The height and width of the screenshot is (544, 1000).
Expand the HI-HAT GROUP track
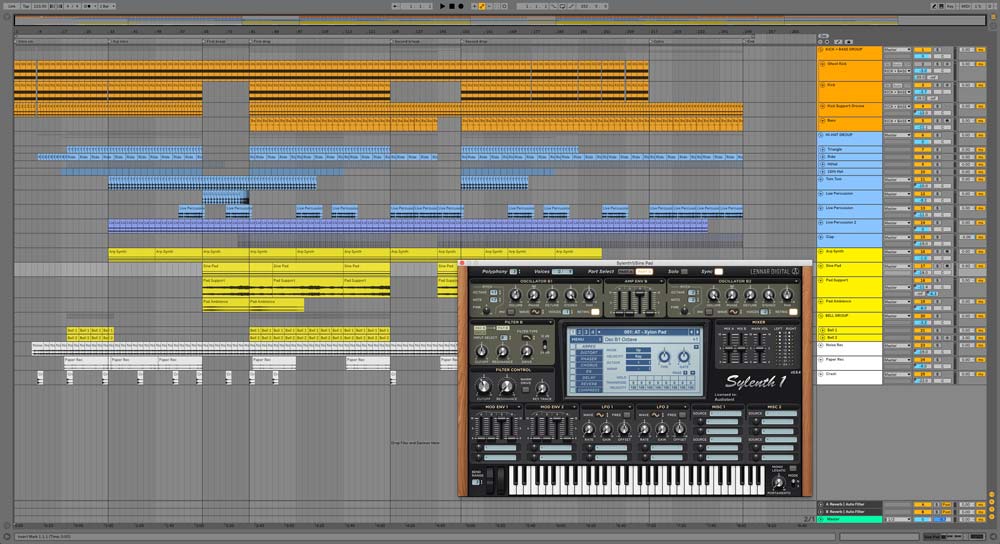click(x=820, y=135)
